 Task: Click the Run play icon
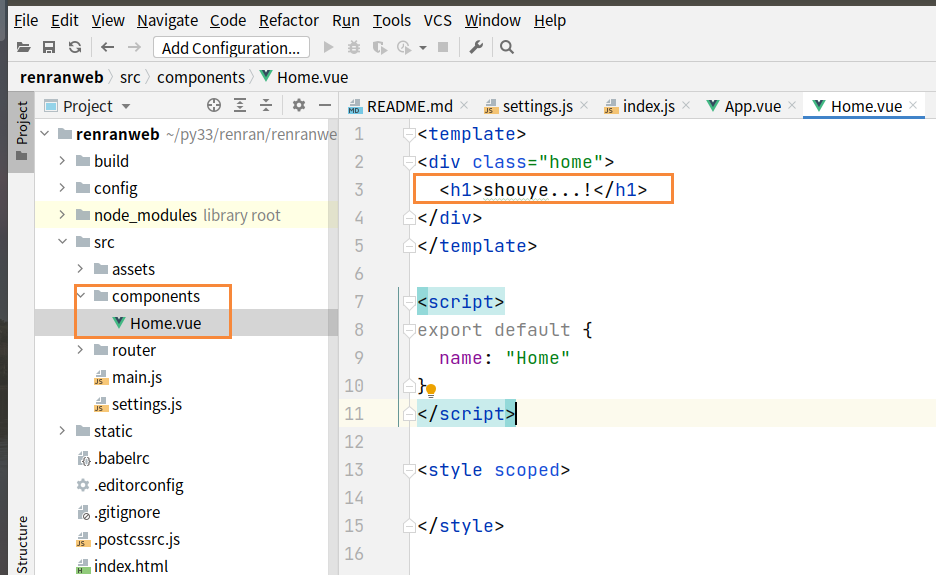[328, 47]
